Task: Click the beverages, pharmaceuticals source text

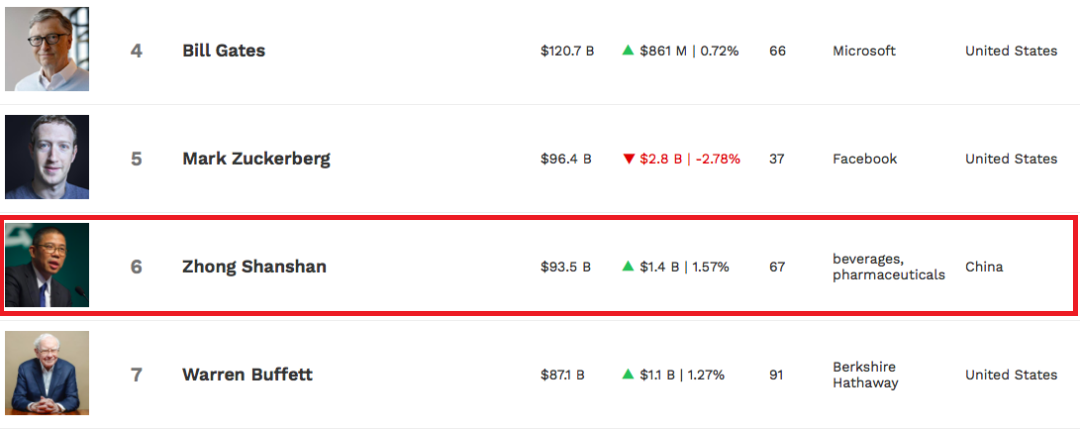Action: pos(889,267)
